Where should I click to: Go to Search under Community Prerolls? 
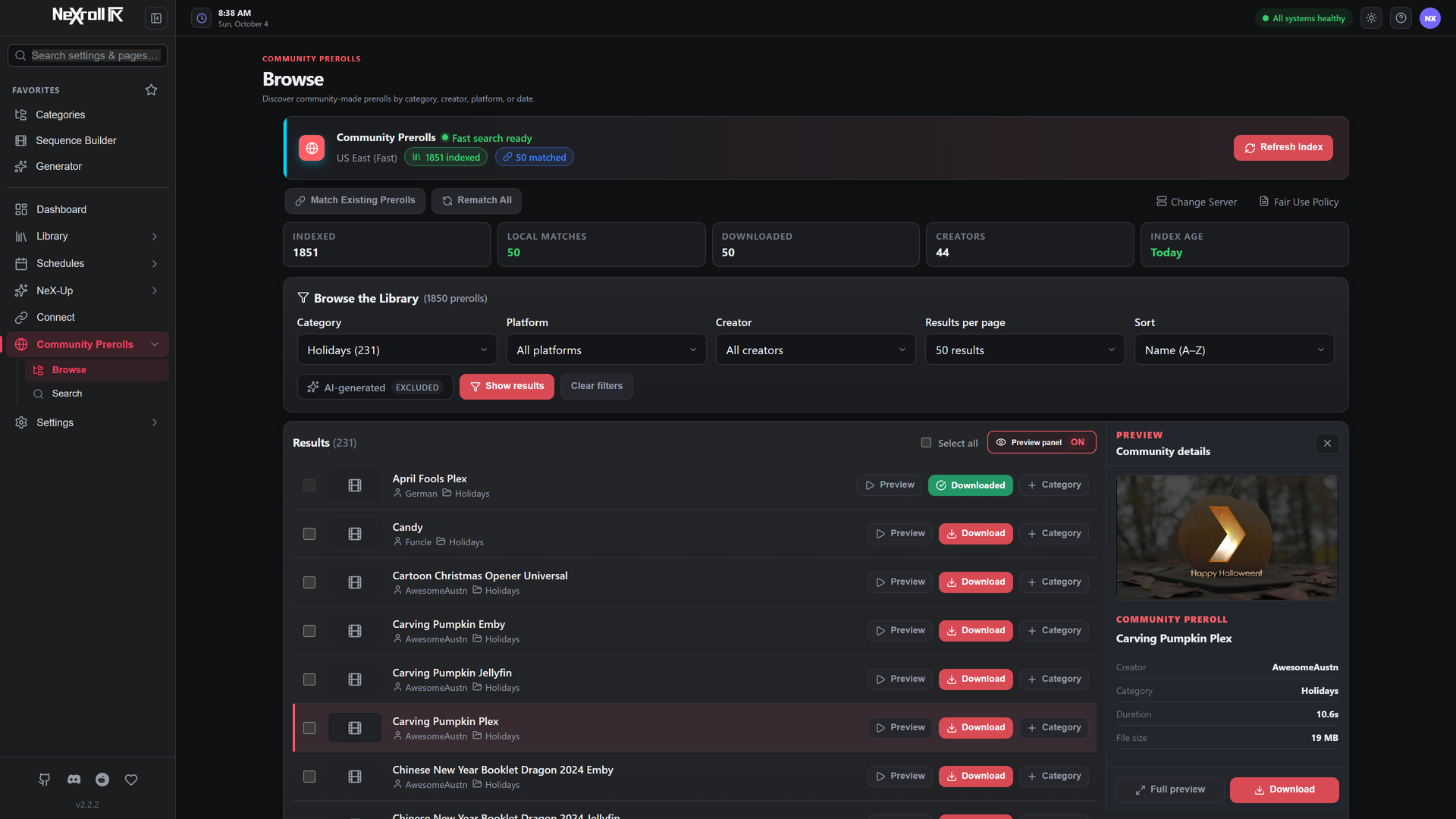(x=96, y=394)
